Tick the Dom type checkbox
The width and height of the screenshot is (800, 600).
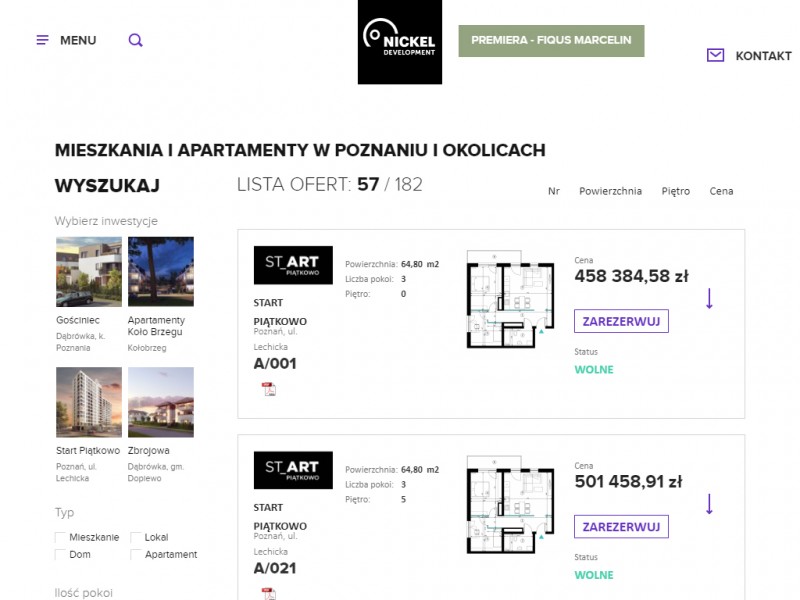[61, 555]
